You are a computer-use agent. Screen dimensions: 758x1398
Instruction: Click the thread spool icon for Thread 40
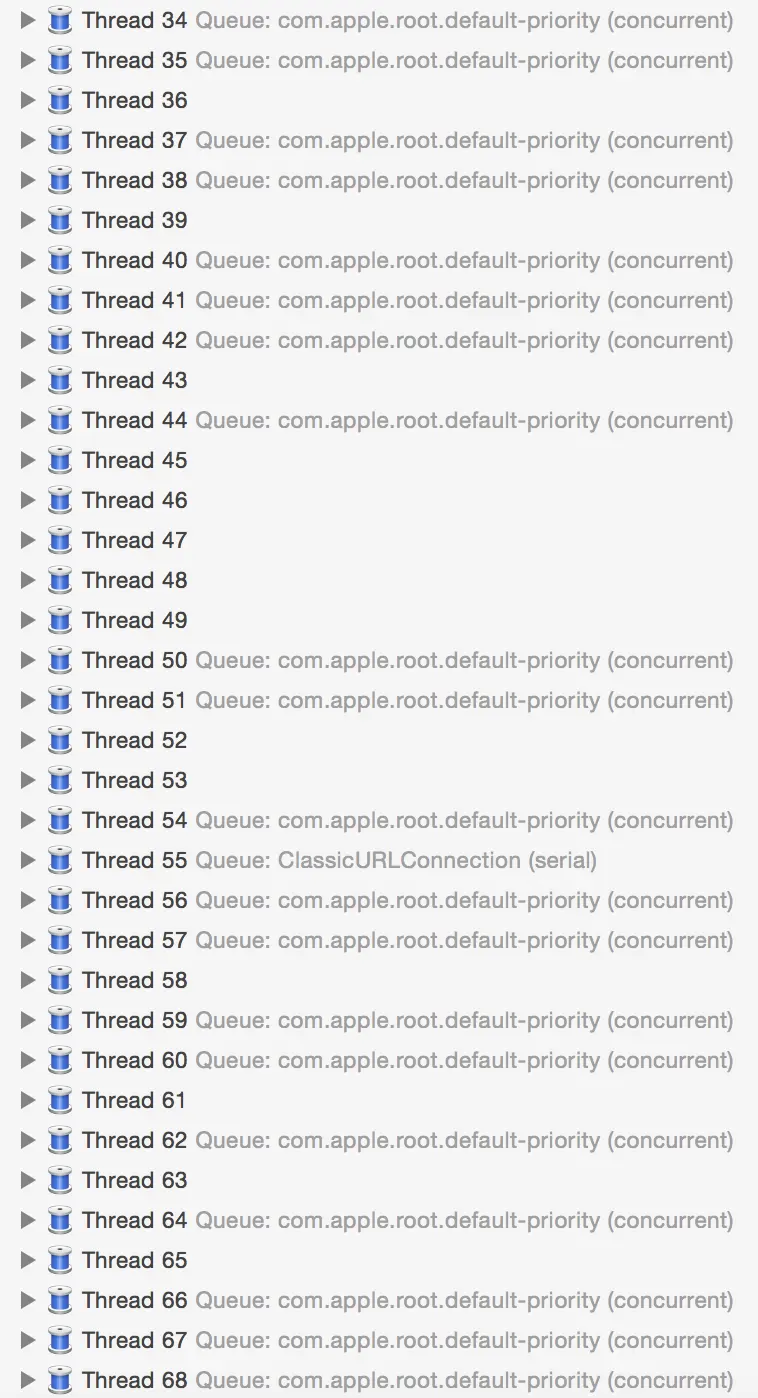tap(60, 260)
